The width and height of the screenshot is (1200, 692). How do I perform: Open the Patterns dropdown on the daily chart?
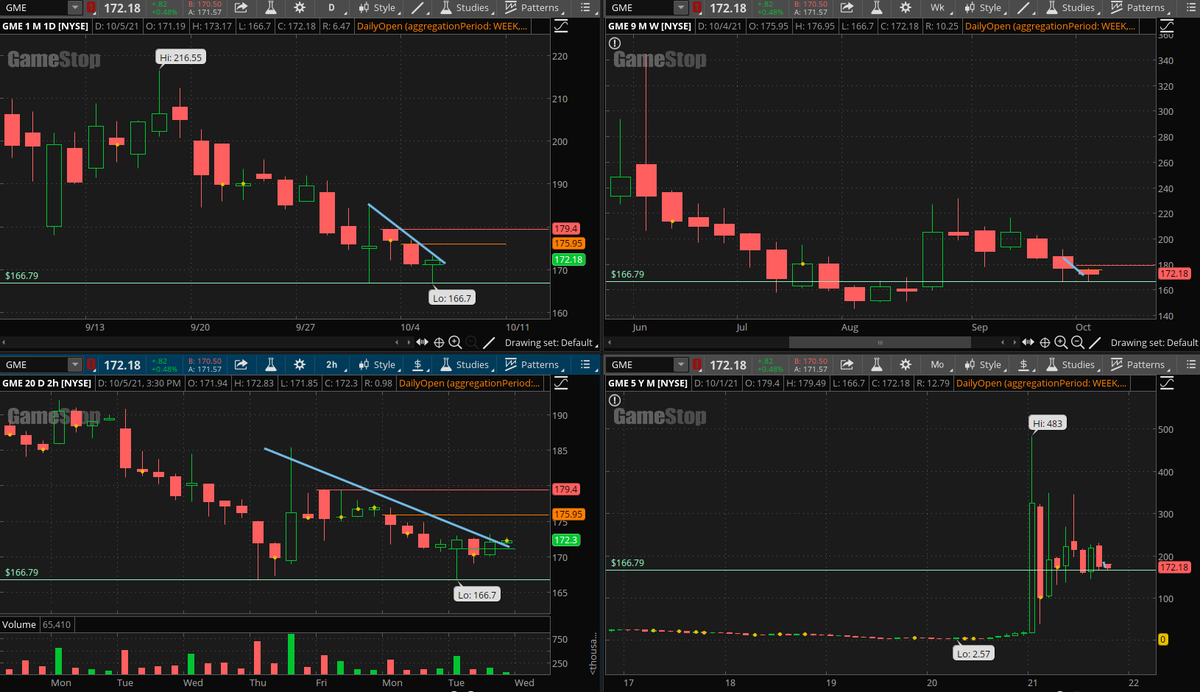click(533, 8)
